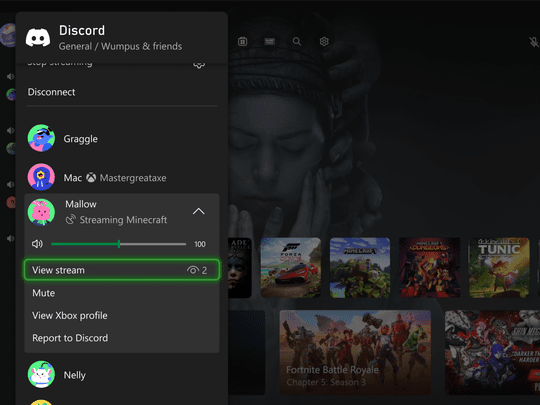Click the Discord title text

[x=82, y=30]
